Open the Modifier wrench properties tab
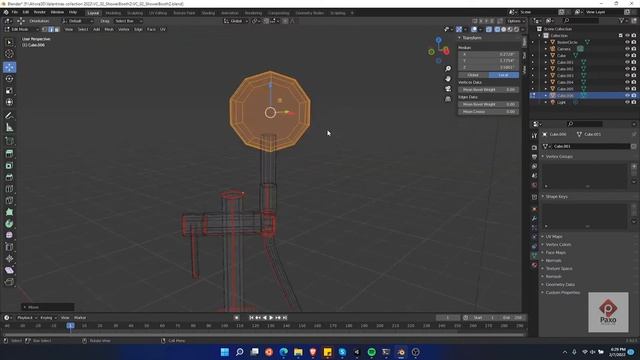 pos(534,218)
